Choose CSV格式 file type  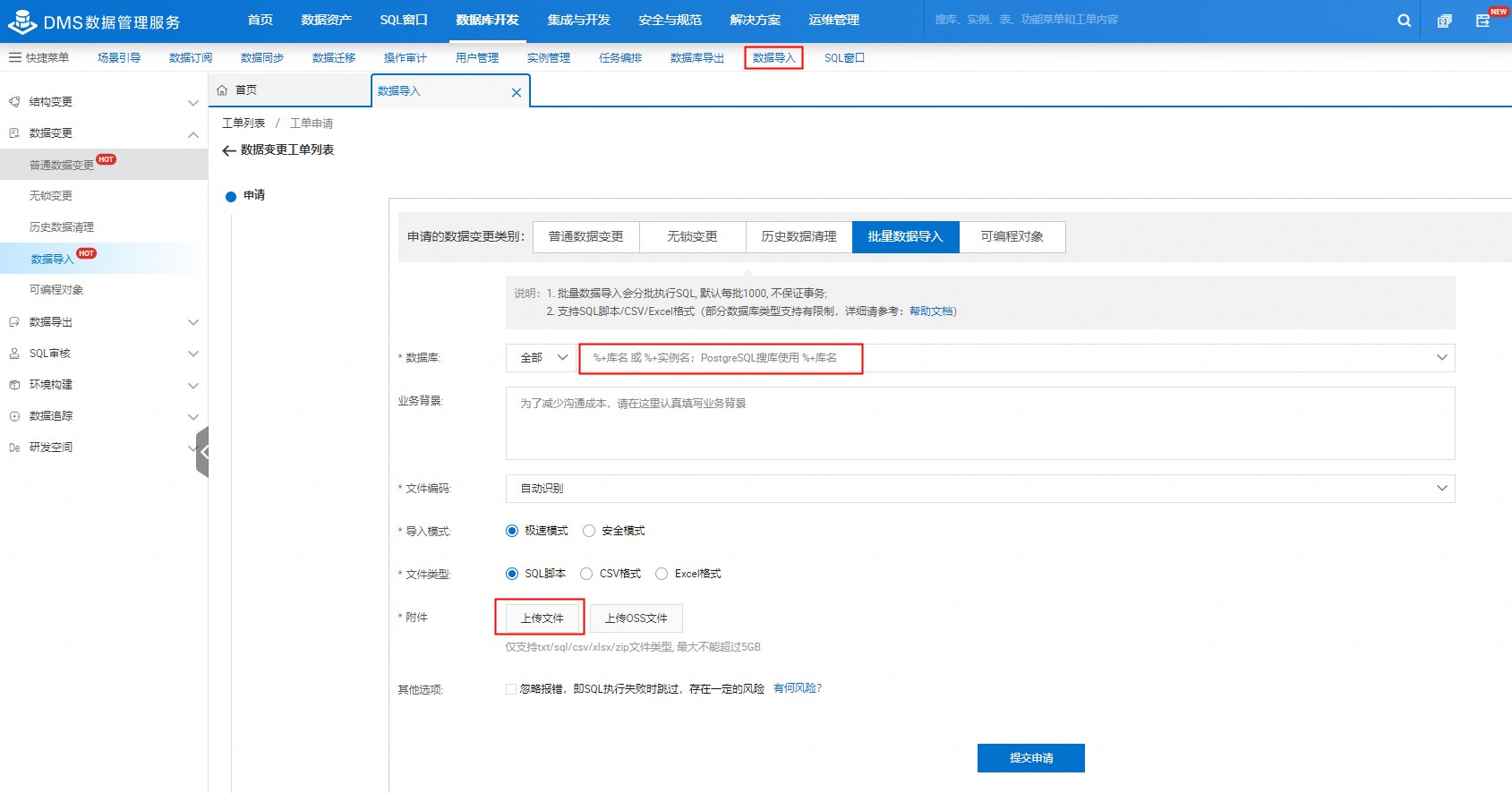click(x=586, y=574)
